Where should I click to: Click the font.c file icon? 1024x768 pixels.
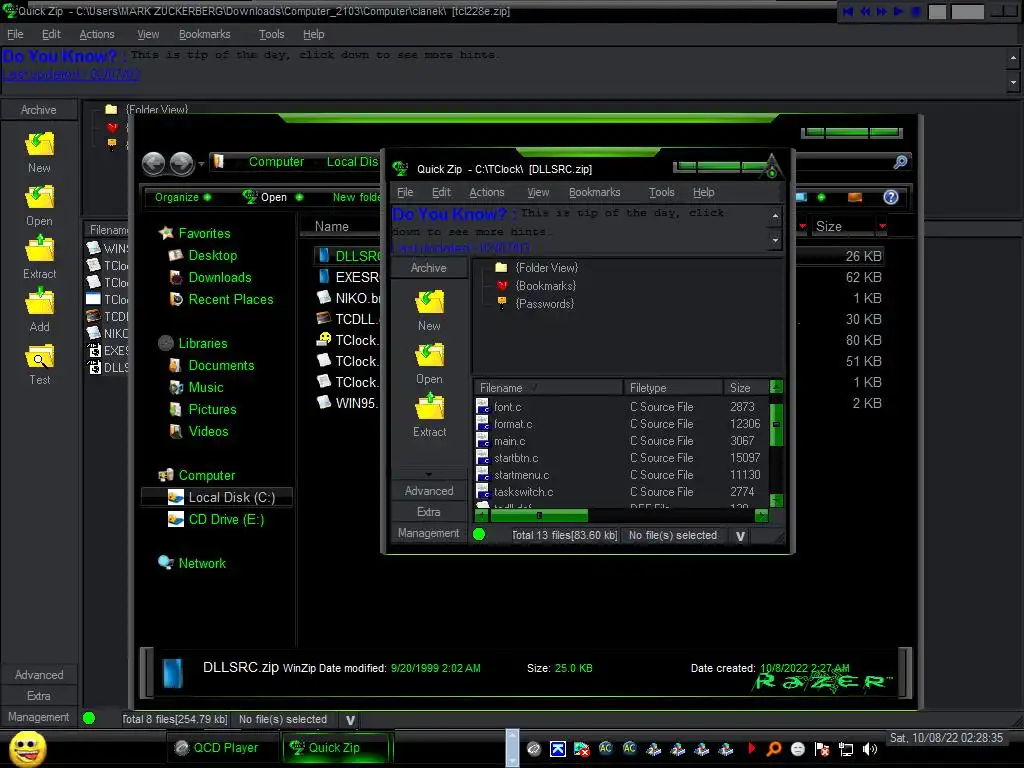point(483,406)
